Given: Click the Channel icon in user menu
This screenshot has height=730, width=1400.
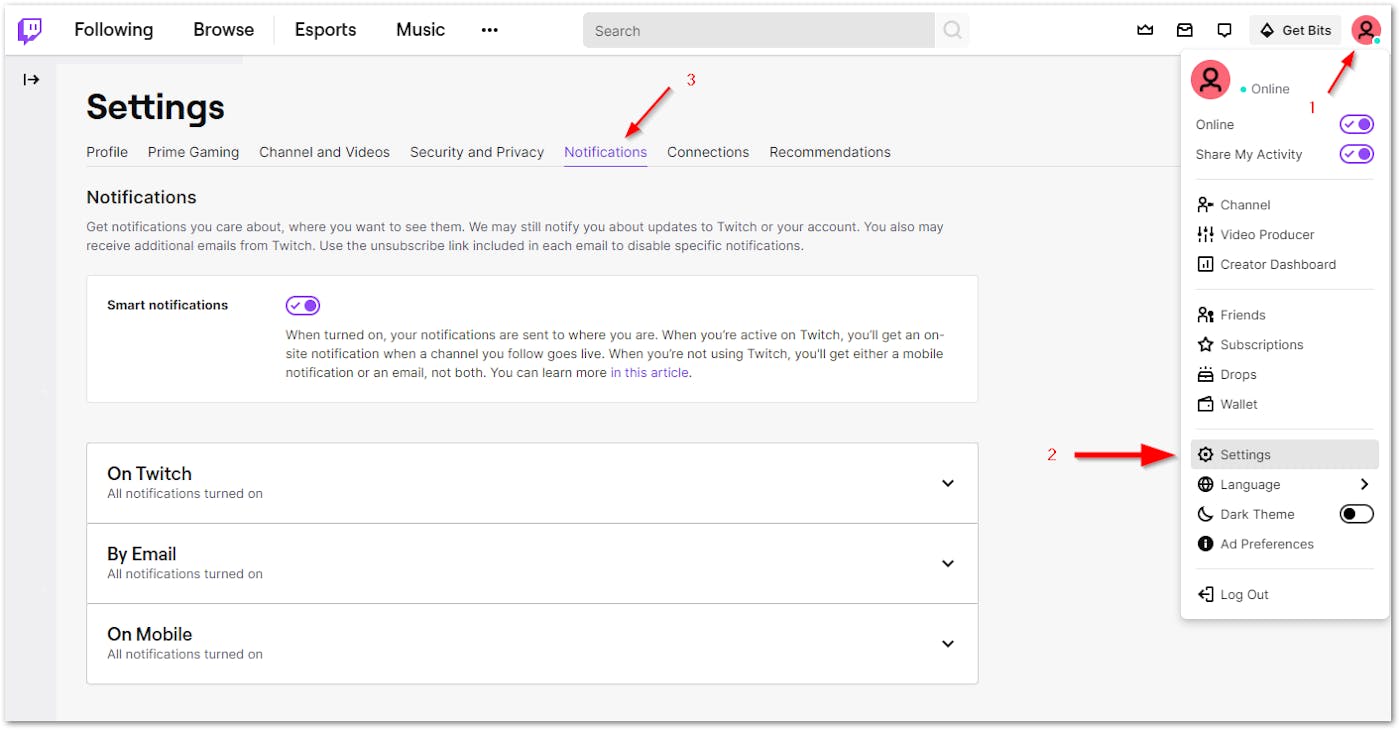Looking at the screenshot, I should (1205, 205).
